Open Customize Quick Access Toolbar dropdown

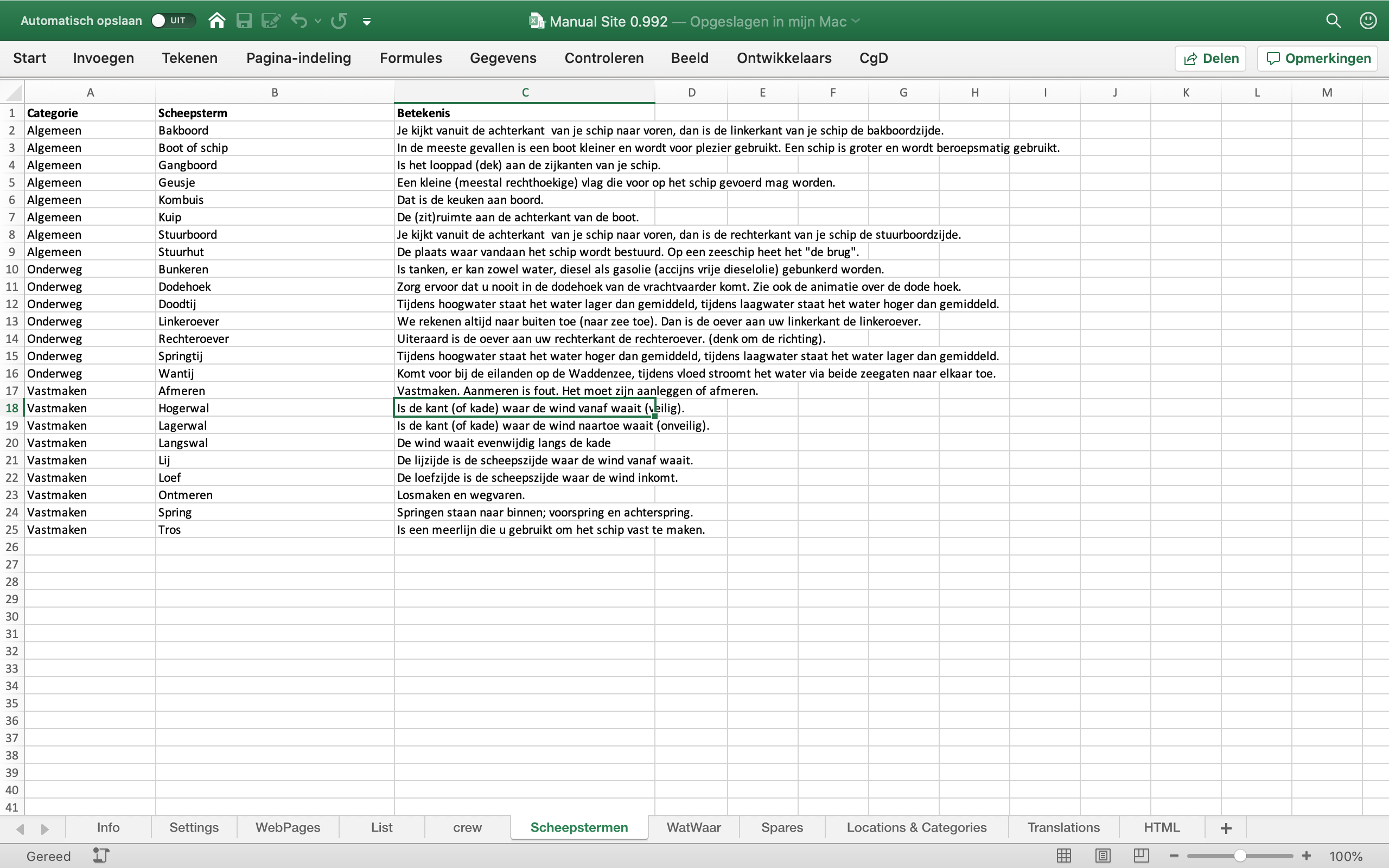(367, 22)
